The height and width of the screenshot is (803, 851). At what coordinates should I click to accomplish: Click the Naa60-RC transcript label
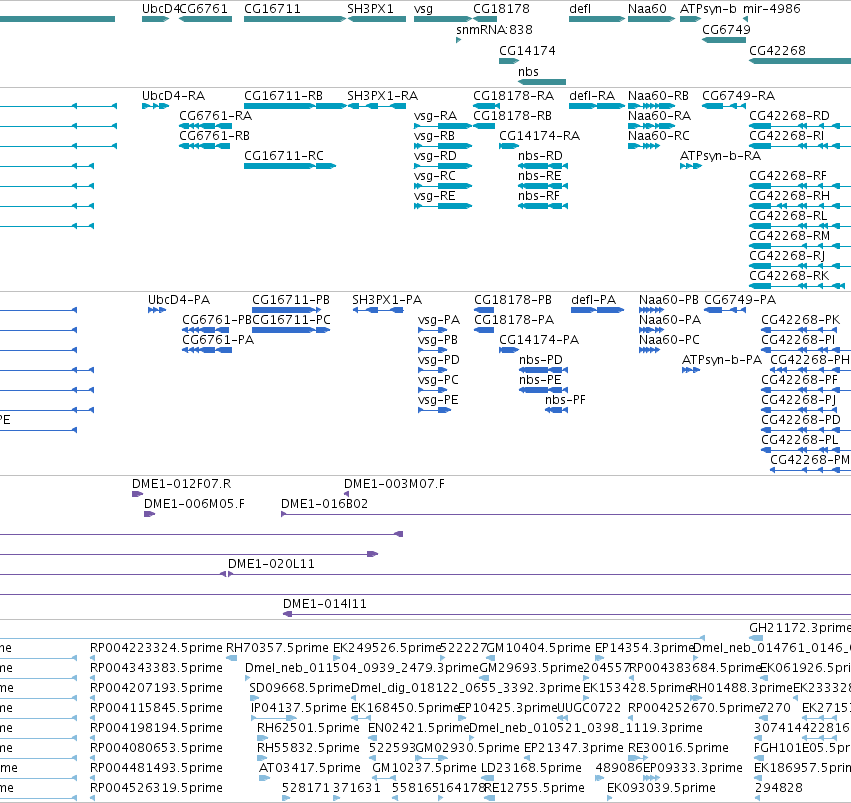658,135
